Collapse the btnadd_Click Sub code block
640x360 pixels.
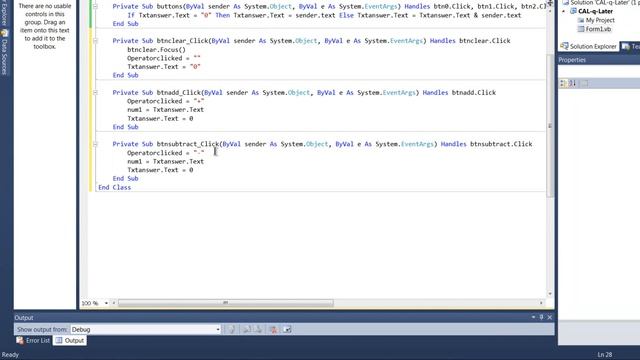[x=95, y=93]
